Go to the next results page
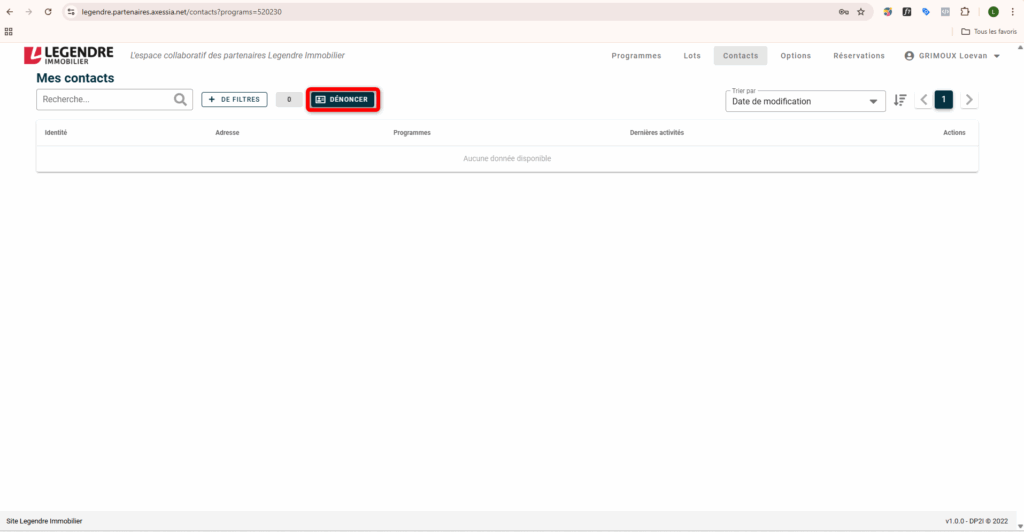The height and width of the screenshot is (532, 1024). [968, 100]
